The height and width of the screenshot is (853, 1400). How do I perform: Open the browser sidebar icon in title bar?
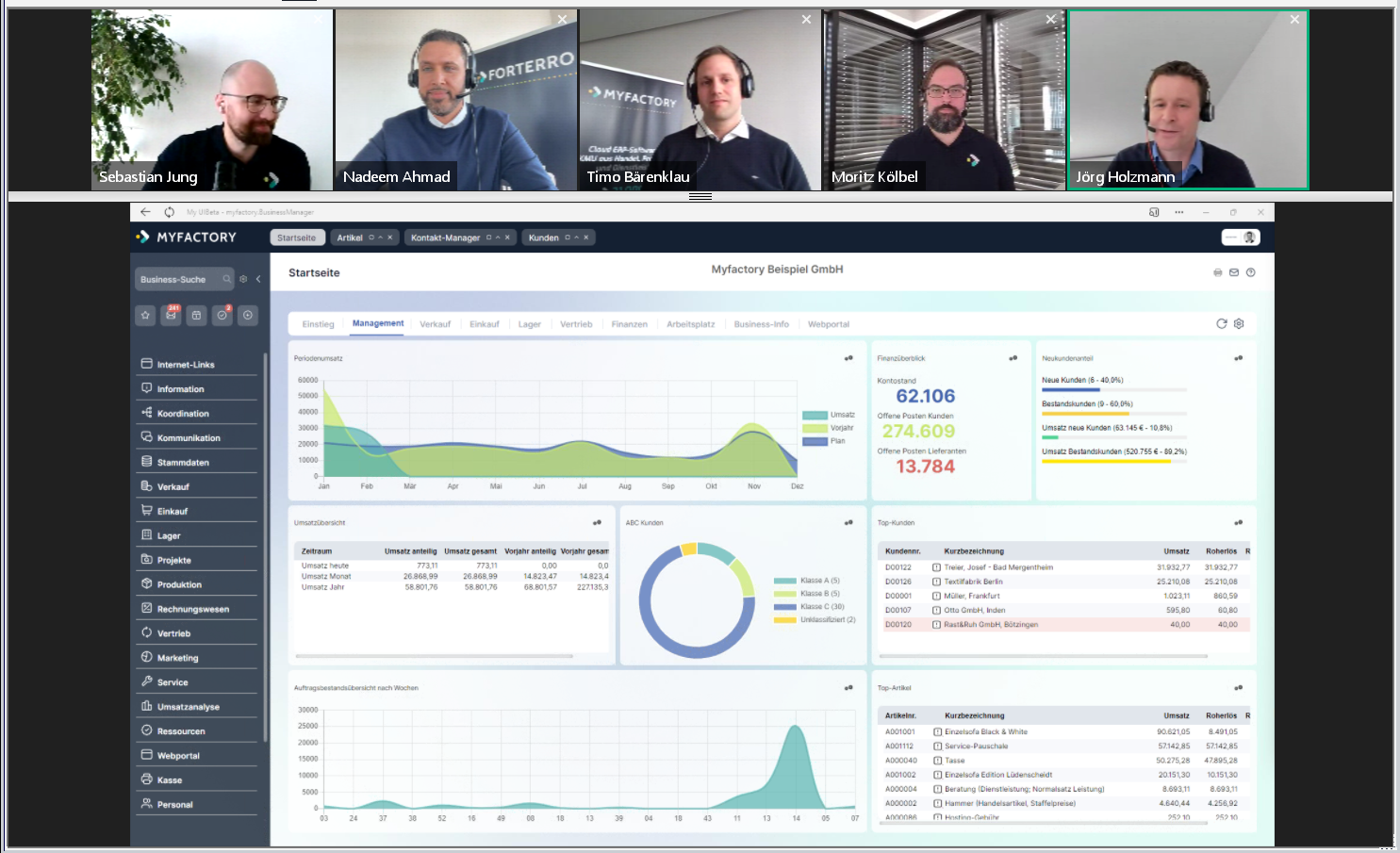(1154, 212)
